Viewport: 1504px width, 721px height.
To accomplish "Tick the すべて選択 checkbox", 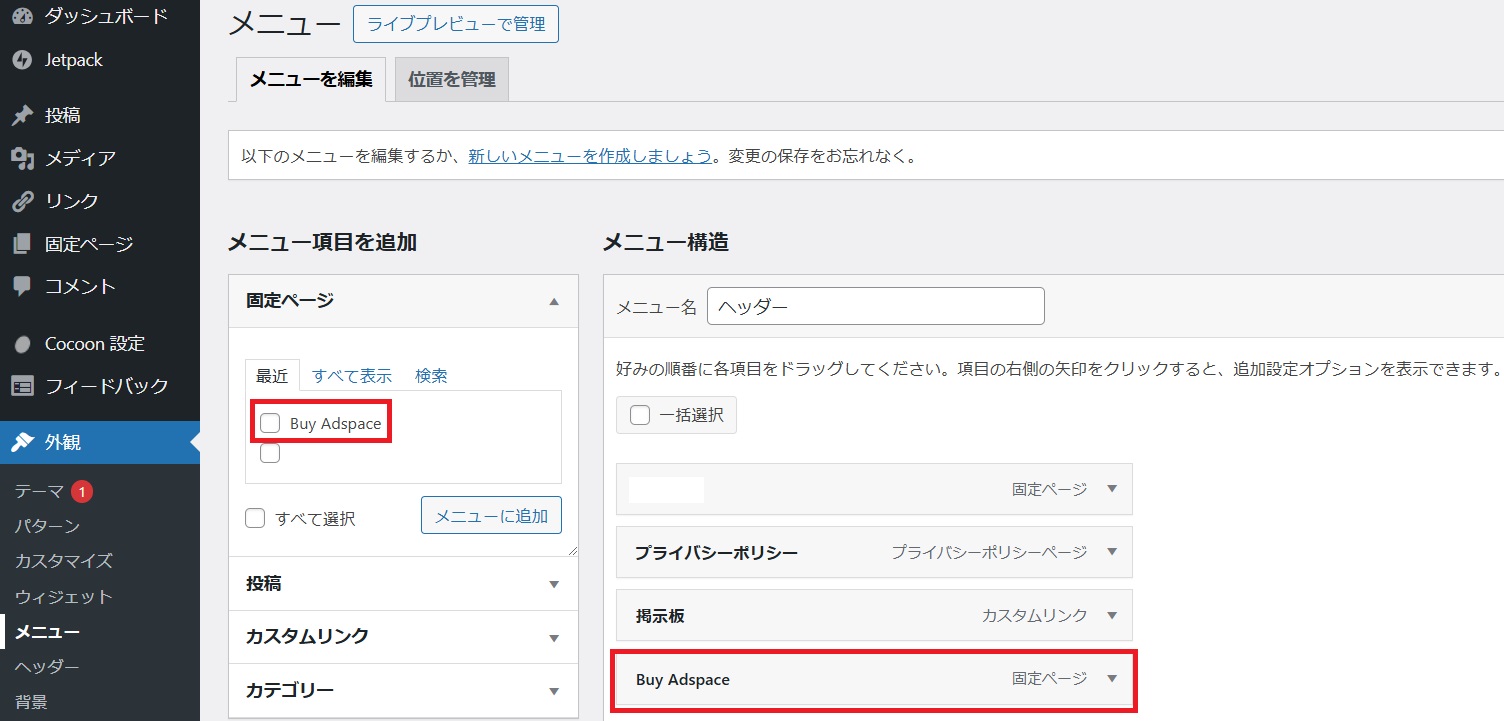I will [x=256, y=518].
